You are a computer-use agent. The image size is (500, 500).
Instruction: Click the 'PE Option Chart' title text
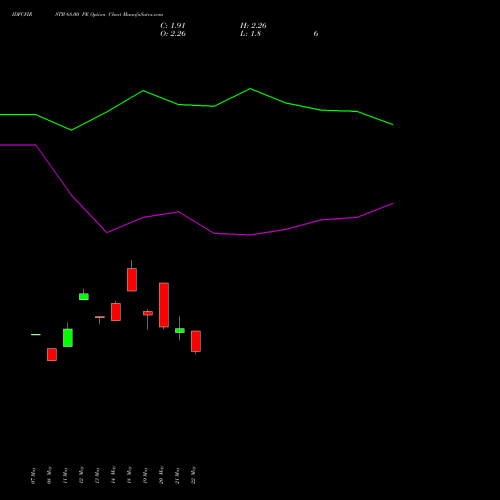click(102, 15)
